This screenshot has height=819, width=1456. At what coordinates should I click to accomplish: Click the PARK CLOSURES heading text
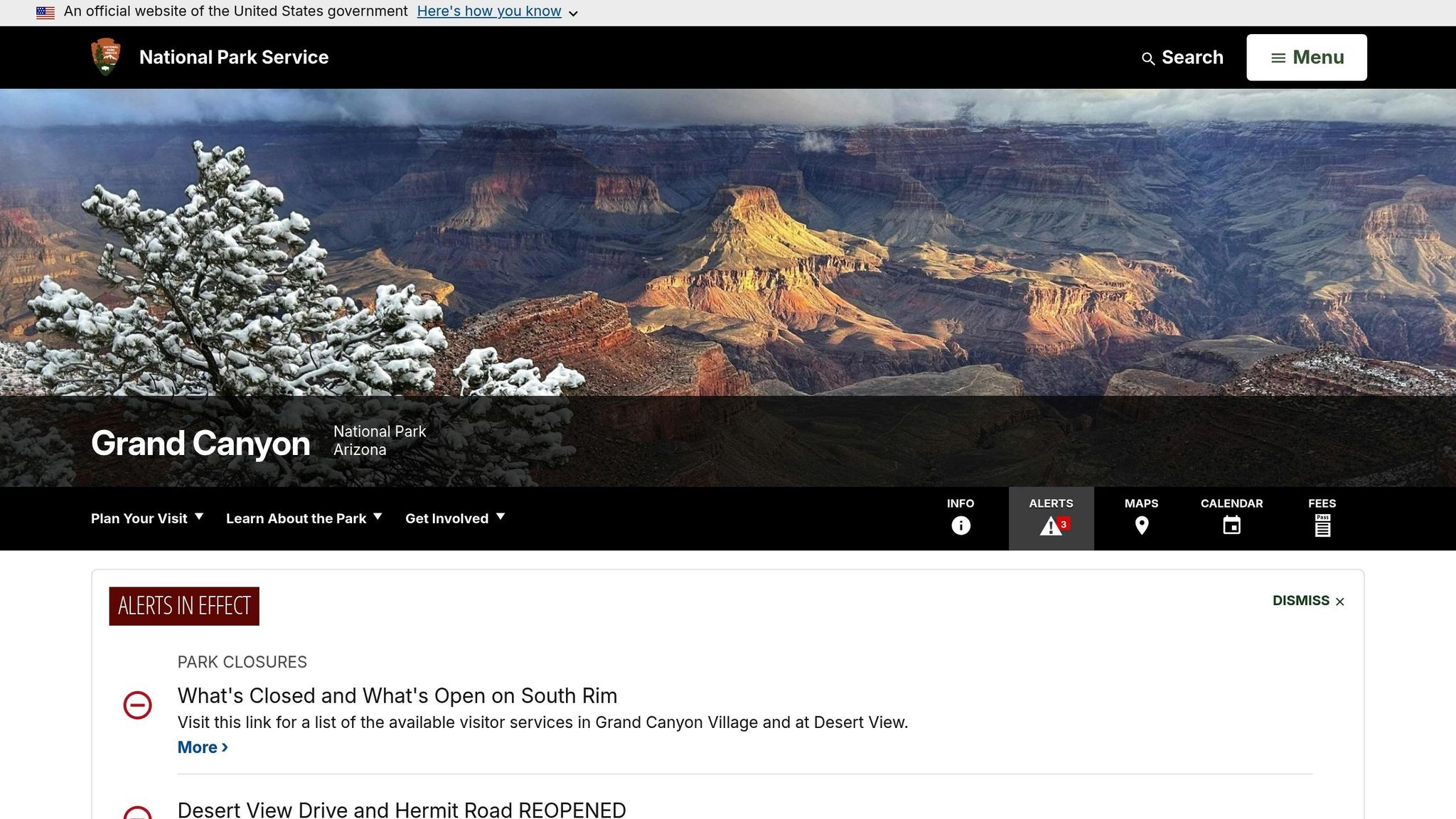[242, 662]
